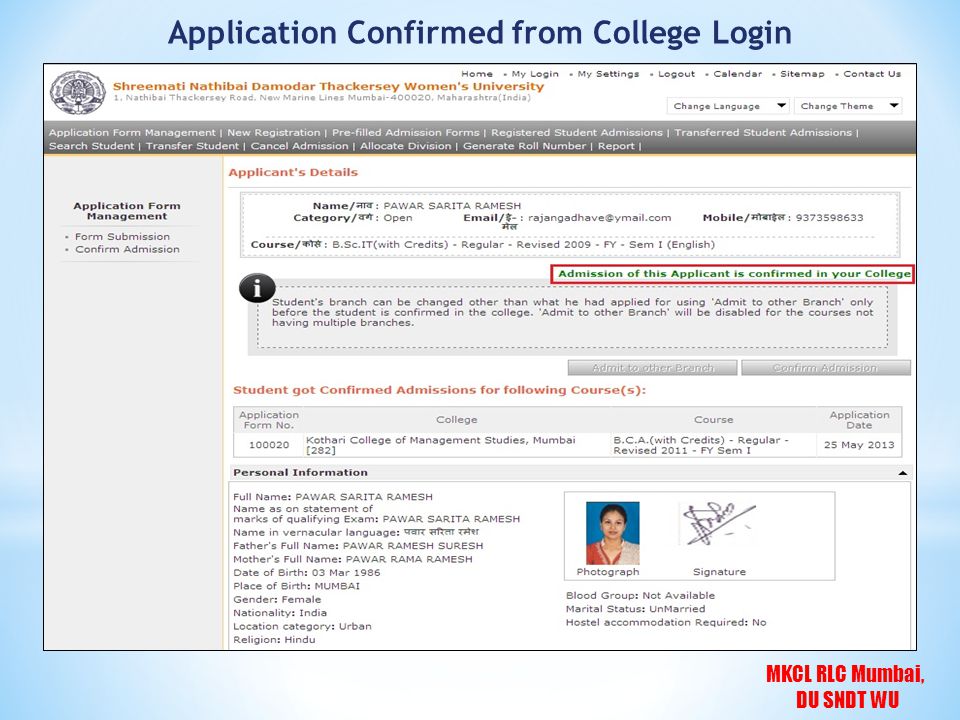Open Registered Student Admissions menu
The image size is (960, 720).
point(577,132)
